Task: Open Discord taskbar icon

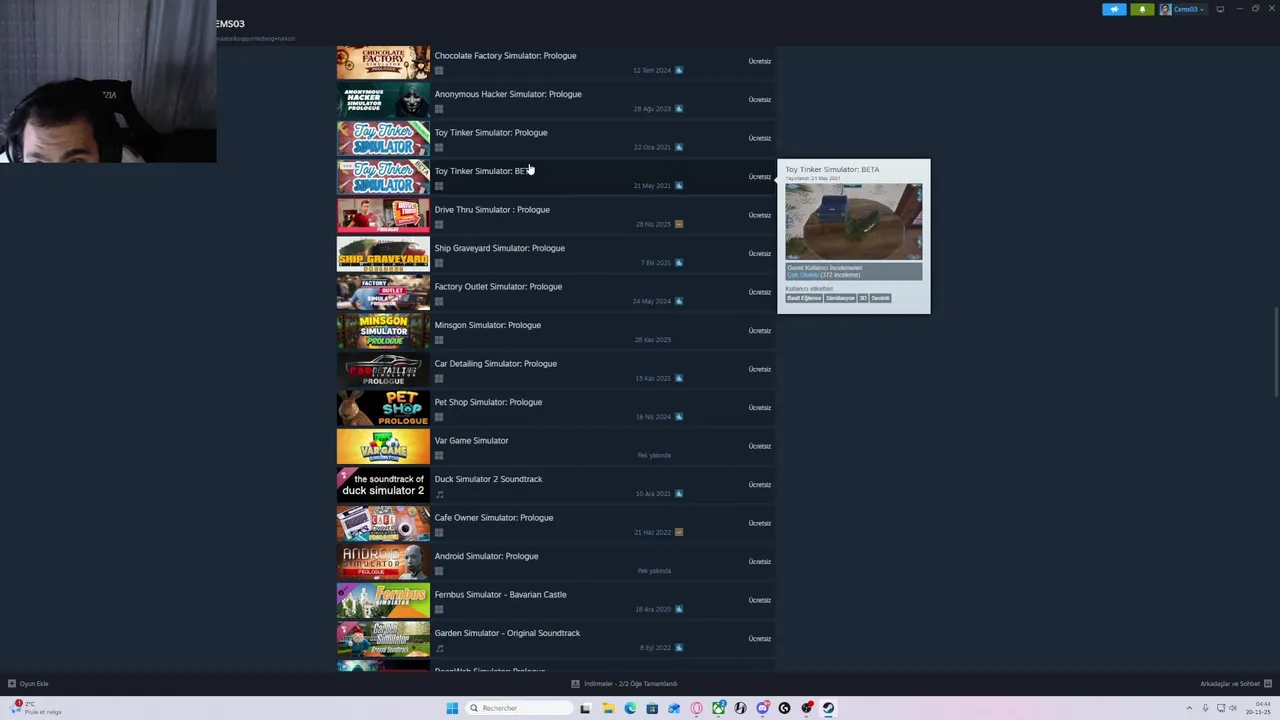Action: pyautogui.click(x=763, y=708)
